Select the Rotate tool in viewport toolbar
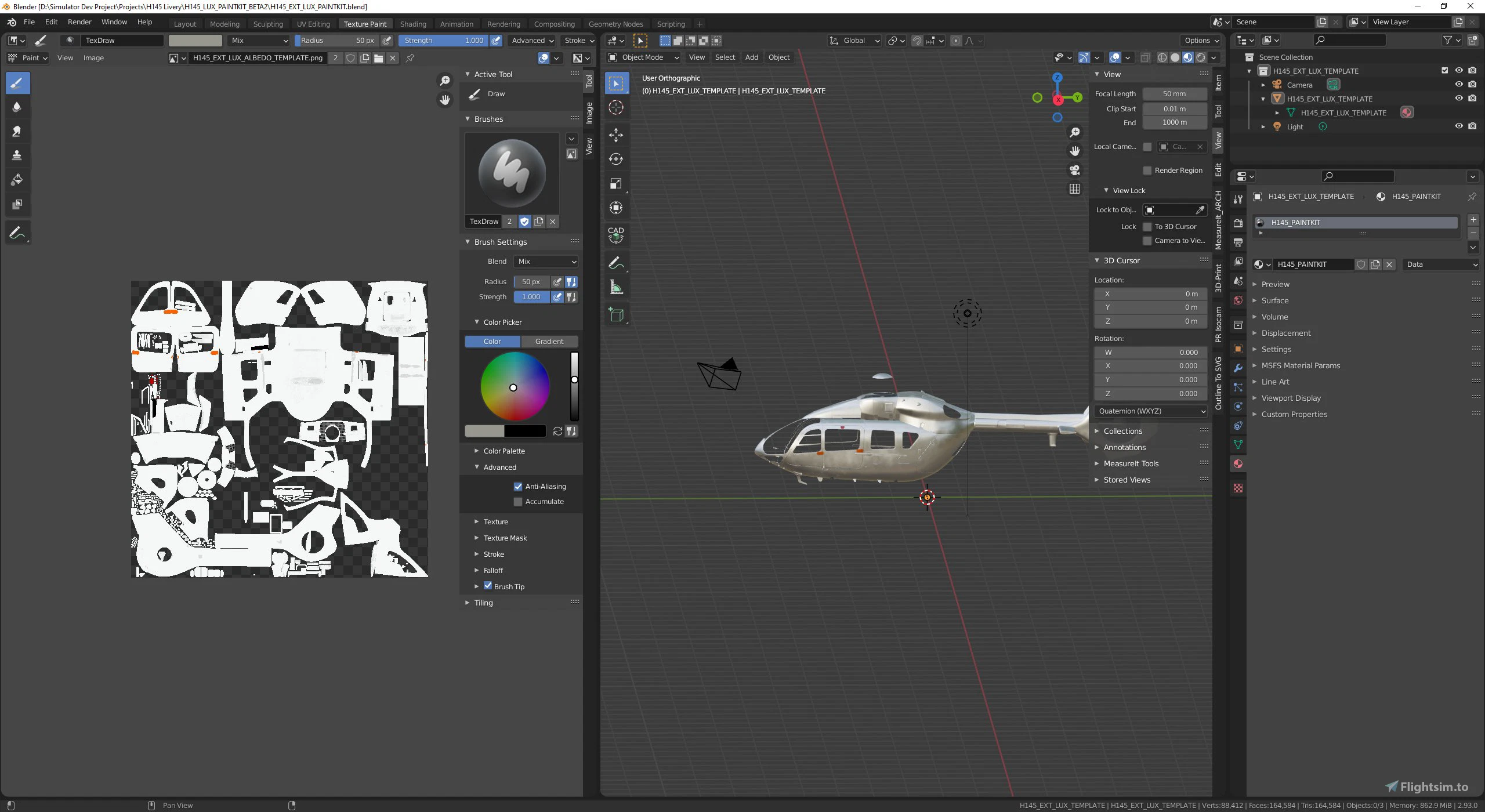The image size is (1485, 812). coord(616,159)
